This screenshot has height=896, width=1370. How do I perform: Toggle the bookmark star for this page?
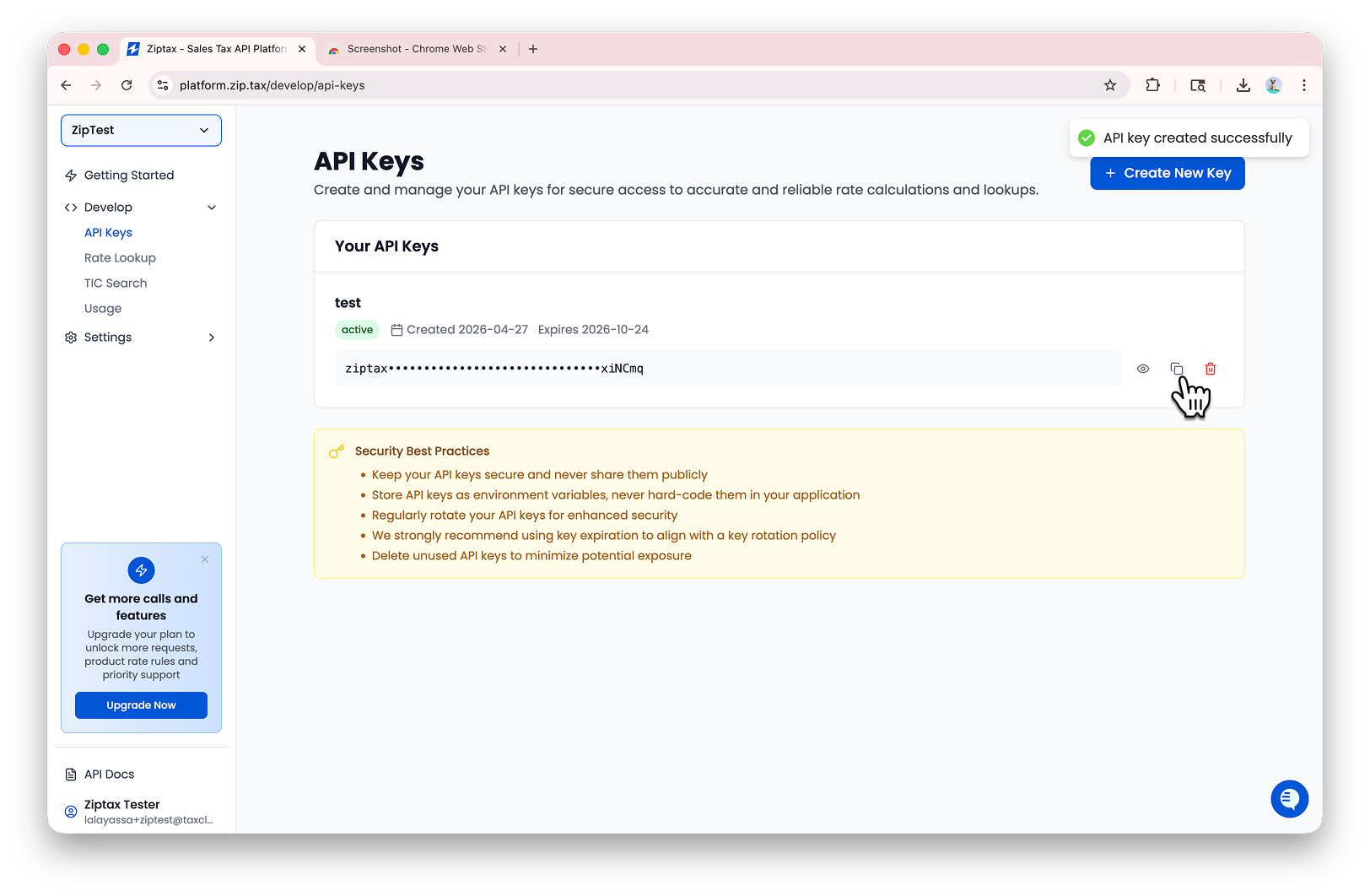1110,85
